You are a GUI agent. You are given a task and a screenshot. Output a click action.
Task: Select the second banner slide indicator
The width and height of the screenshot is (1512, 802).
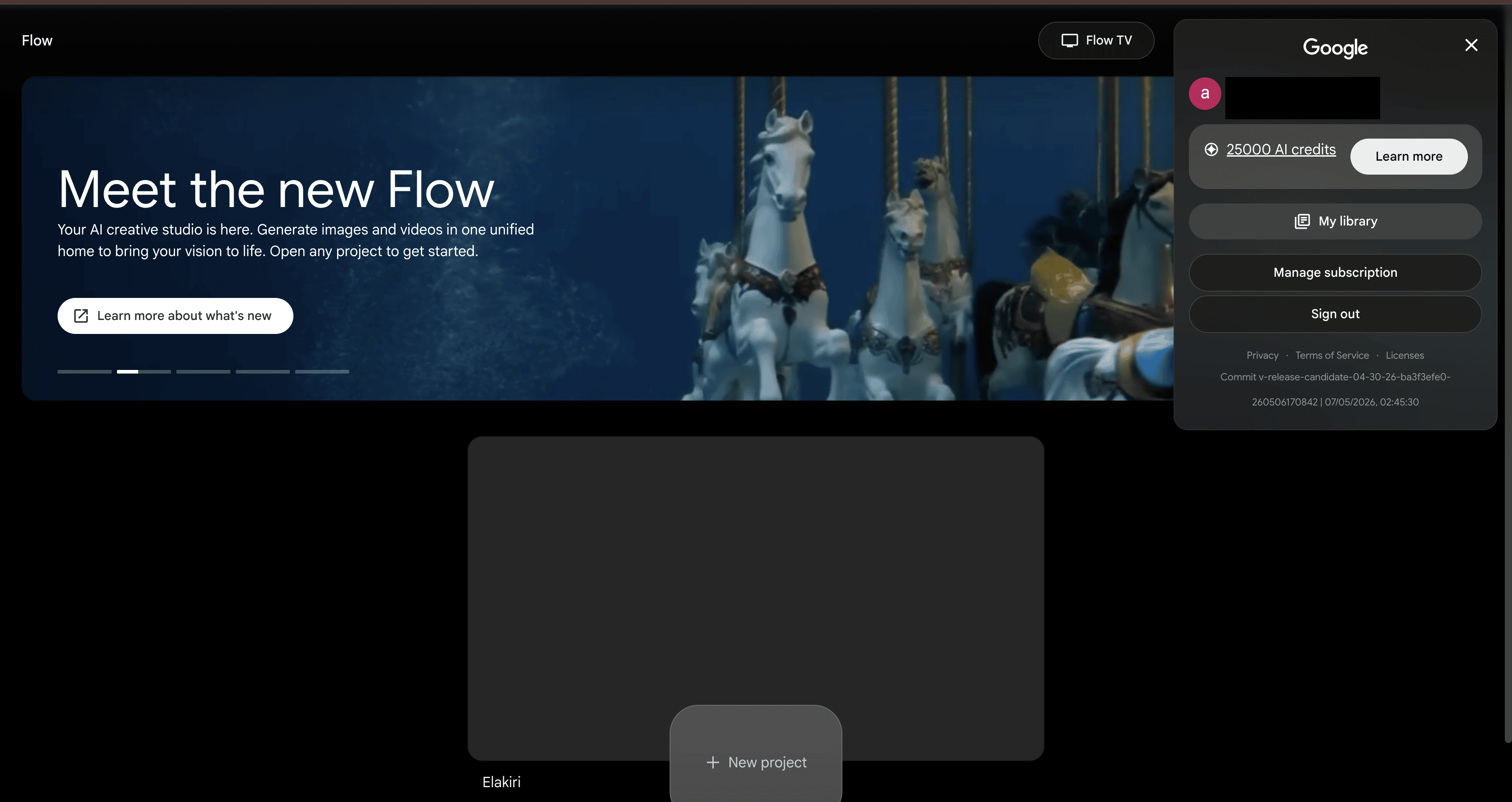144,372
